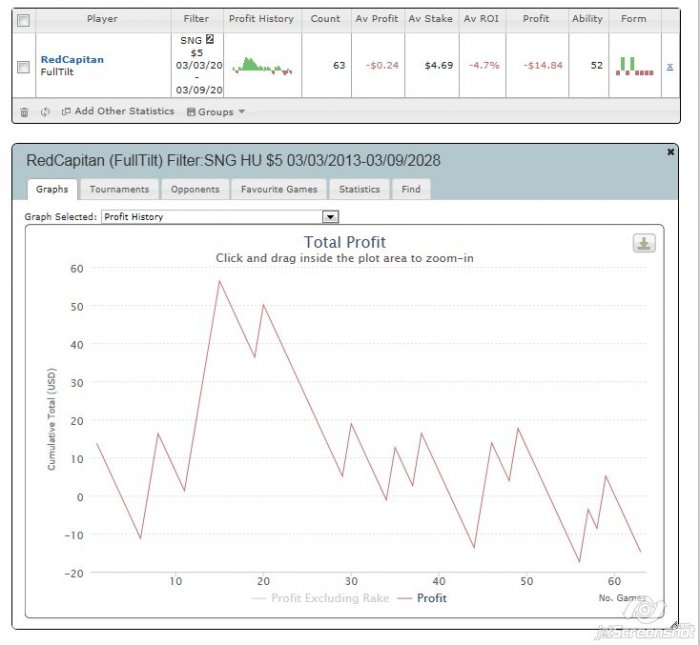Switch to the Tournaments tab
Screen dimensions: 700x645
click(119, 189)
